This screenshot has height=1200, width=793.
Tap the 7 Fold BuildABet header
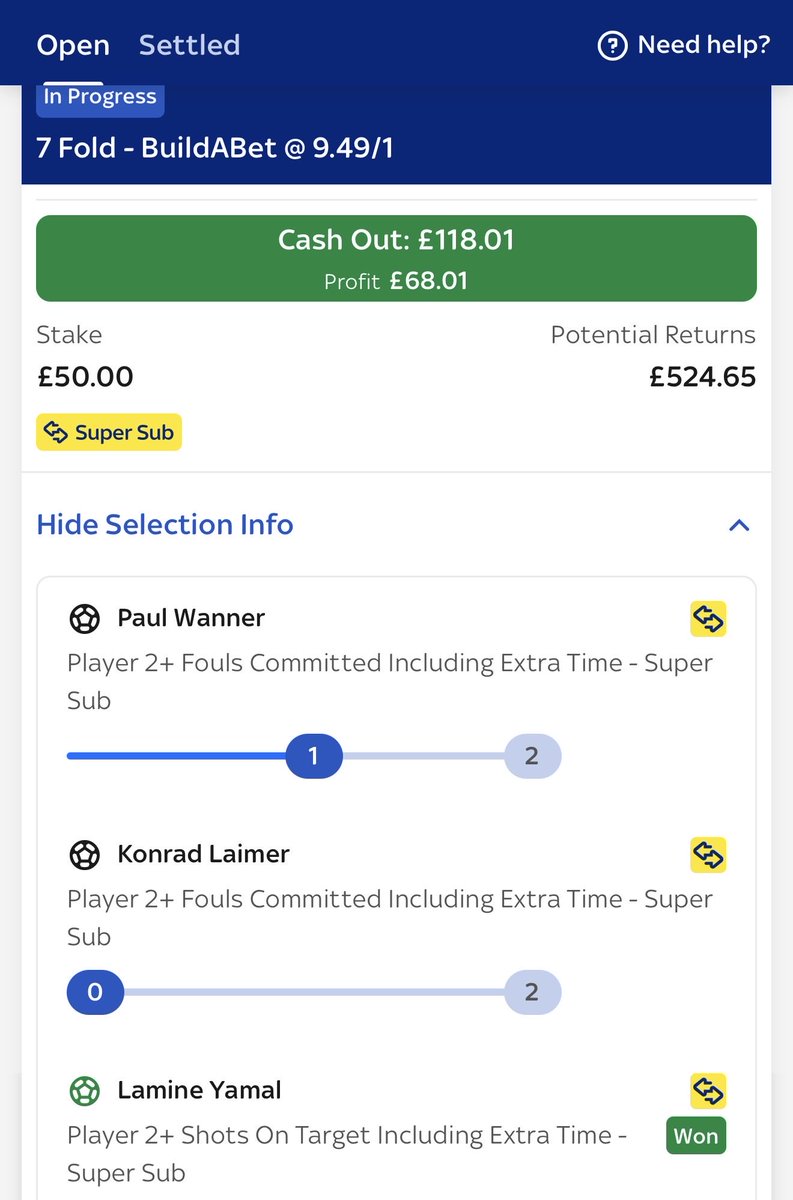click(x=214, y=148)
